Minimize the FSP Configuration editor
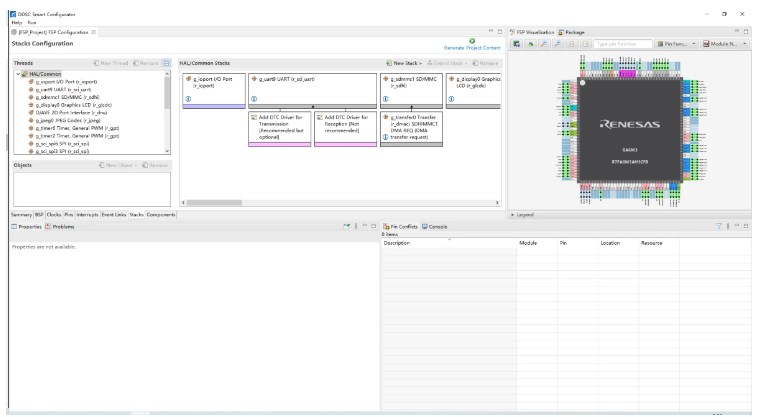 (x=491, y=32)
